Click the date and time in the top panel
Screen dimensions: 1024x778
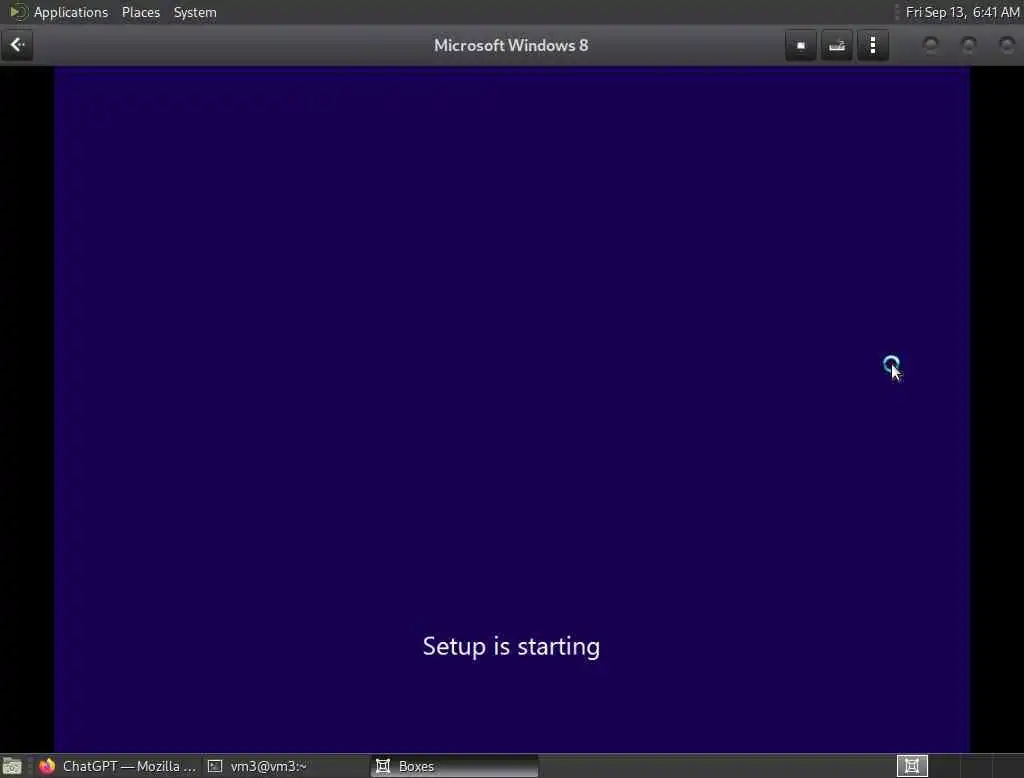click(963, 12)
